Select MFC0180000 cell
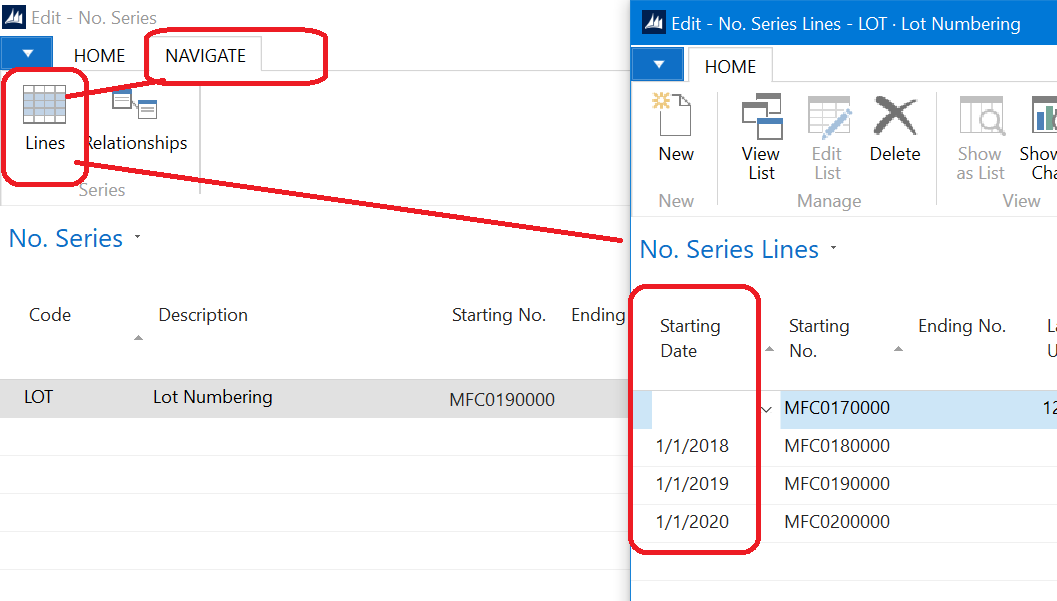1057x601 pixels. coord(837,445)
